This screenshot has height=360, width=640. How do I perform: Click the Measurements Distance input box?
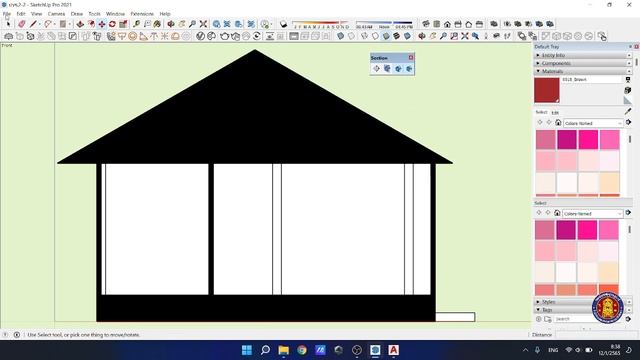(x=596, y=335)
